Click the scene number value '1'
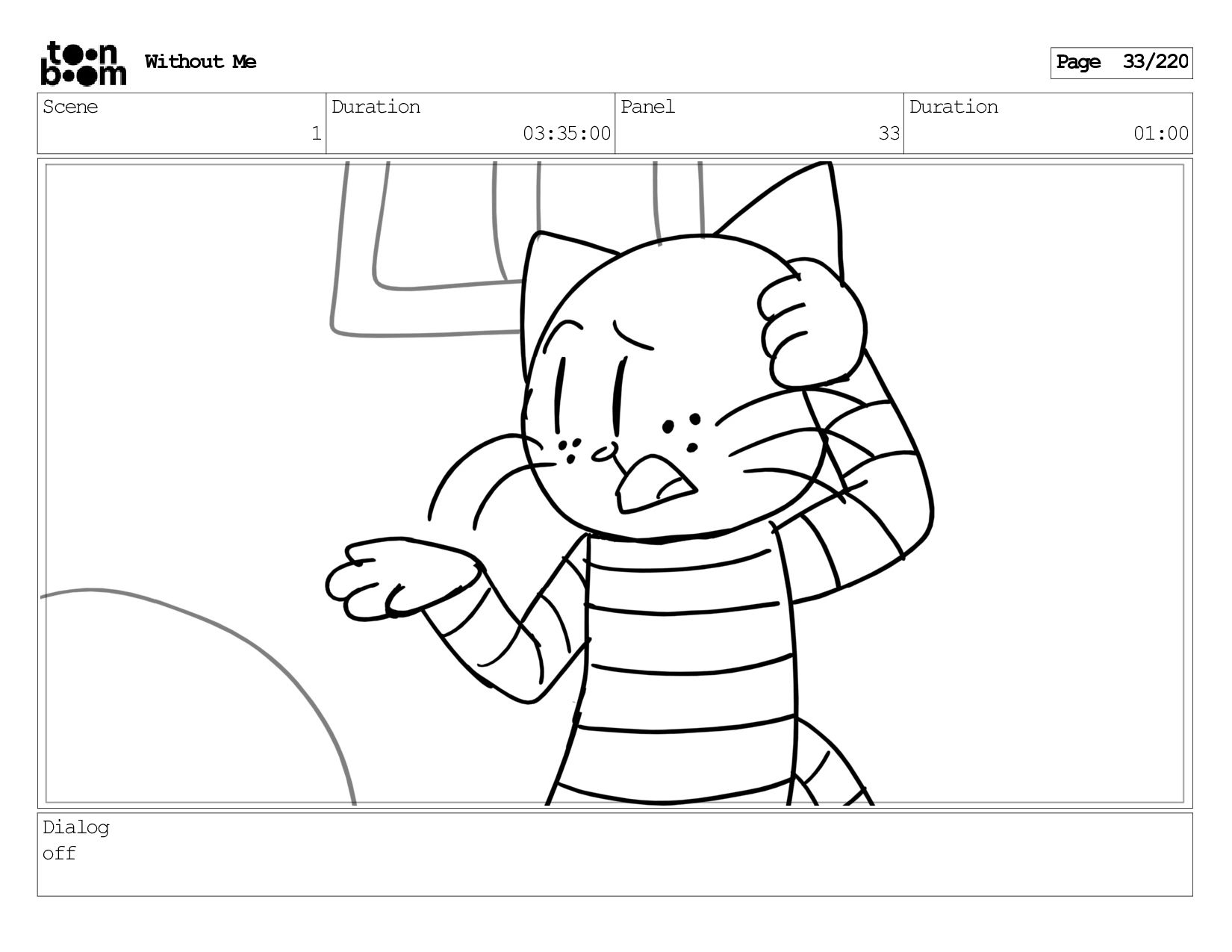 coord(316,134)
